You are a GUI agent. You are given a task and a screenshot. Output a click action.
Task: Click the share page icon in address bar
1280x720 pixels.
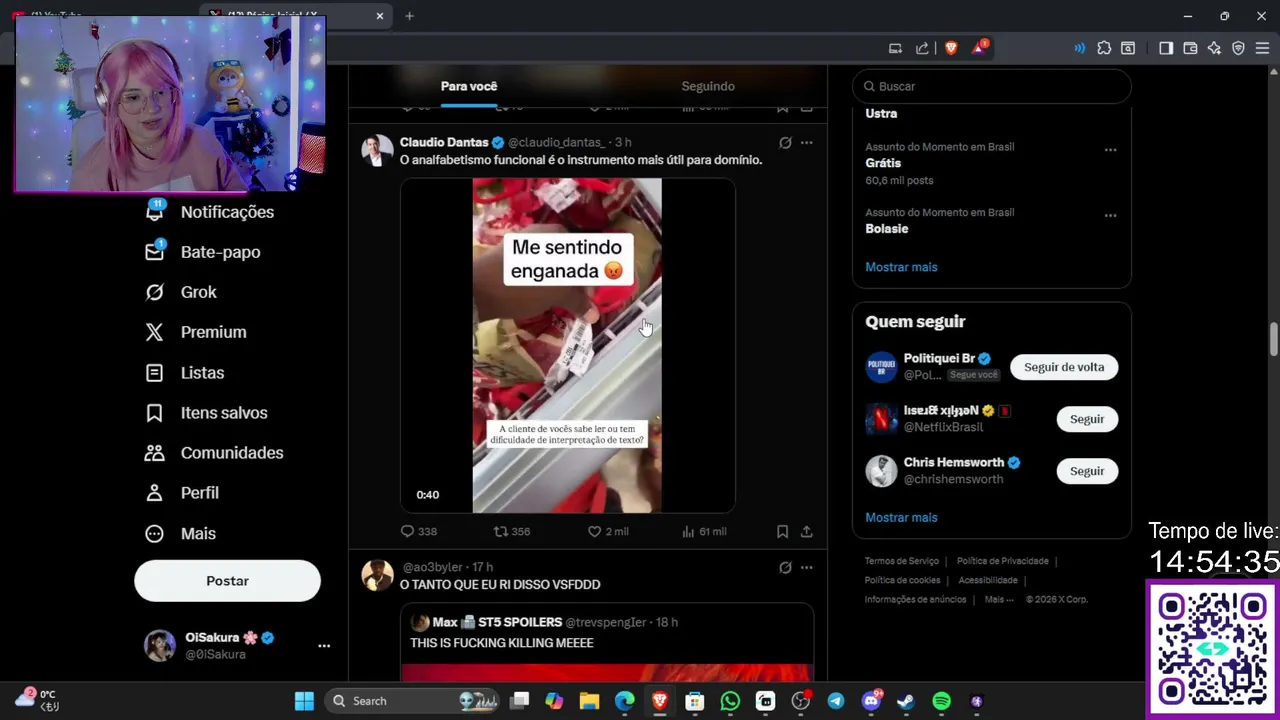pyautogui.click(x=922, y=48)
